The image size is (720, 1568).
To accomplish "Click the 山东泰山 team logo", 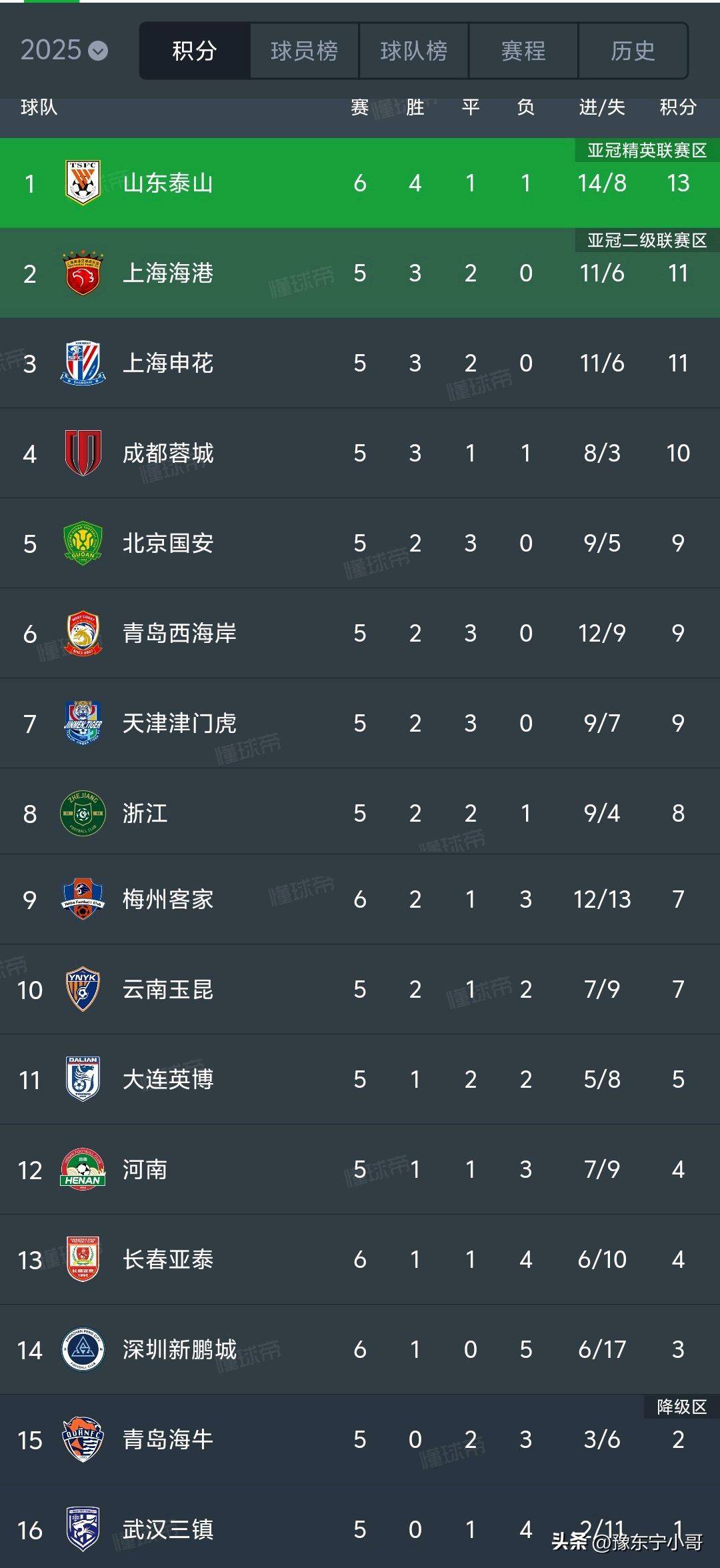I will [x=83, y=183].
